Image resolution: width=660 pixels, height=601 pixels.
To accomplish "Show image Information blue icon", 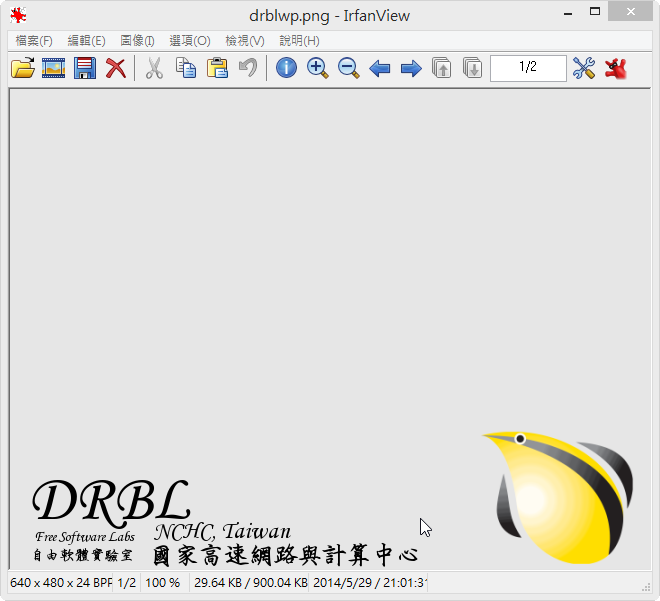I will [286, 68].
